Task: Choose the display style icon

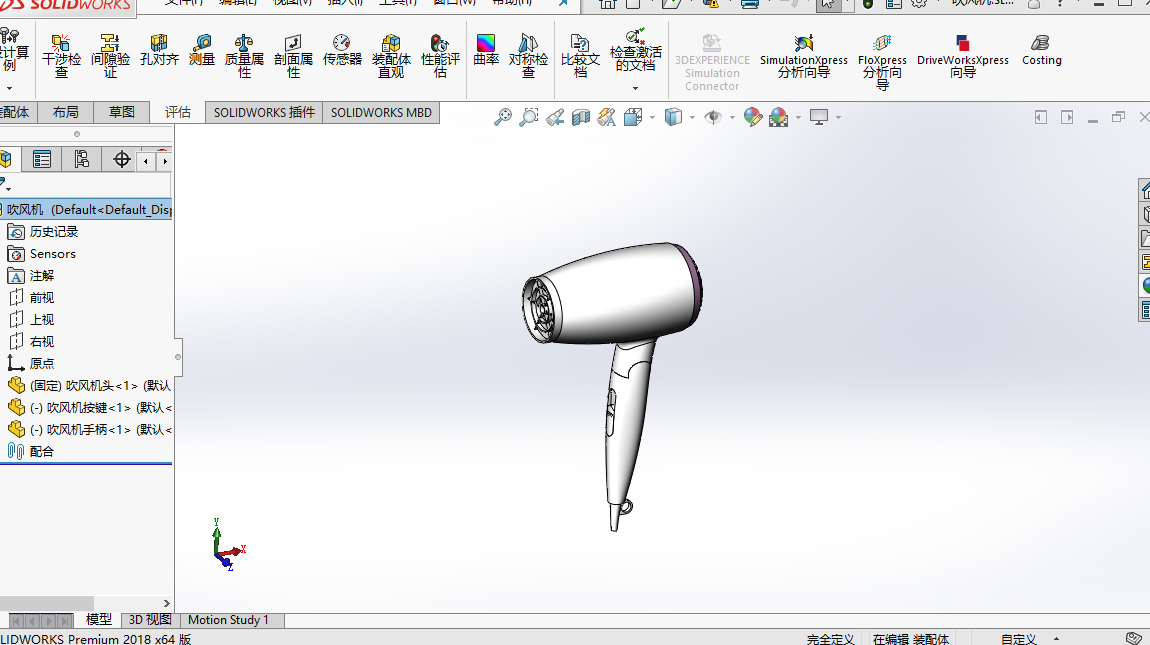Action: tap(673, 117)
